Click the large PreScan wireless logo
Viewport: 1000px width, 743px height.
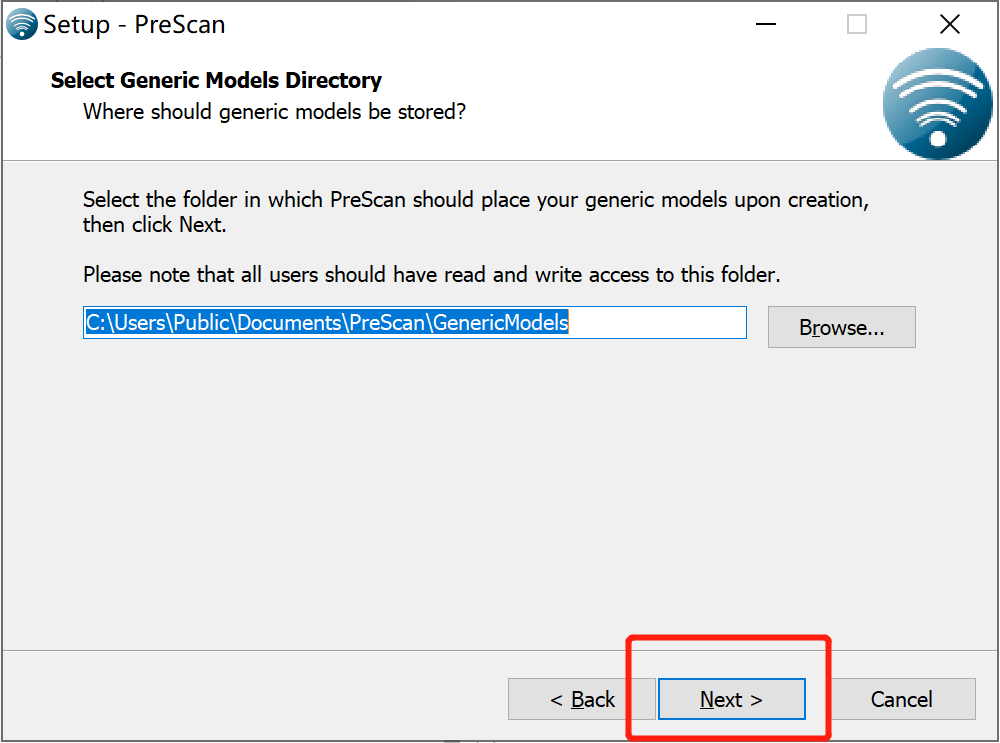tap(938, 104)
